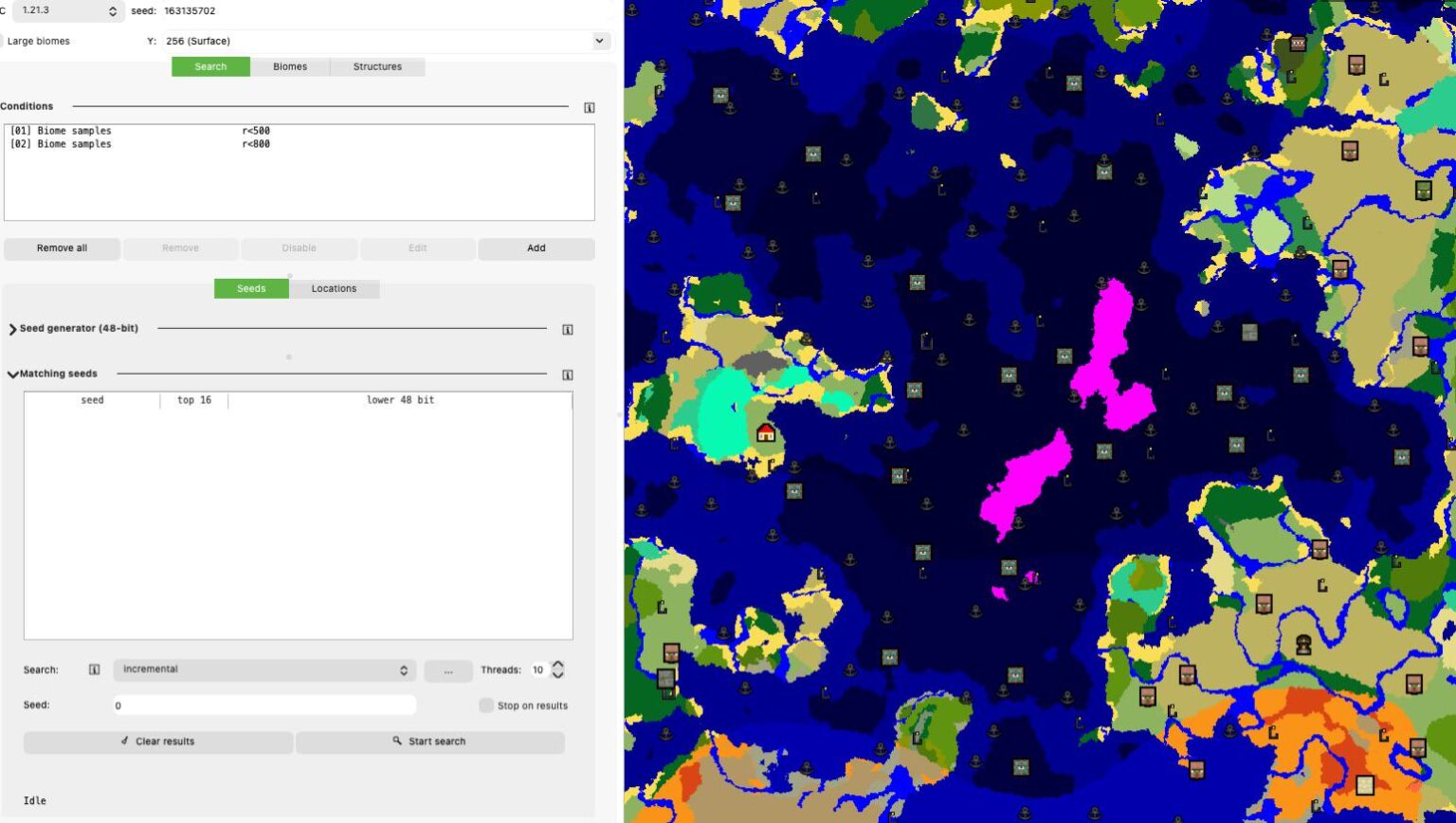Open the Conditions info icon
This screenshot has width=1456, height=823.
[589, 108]
